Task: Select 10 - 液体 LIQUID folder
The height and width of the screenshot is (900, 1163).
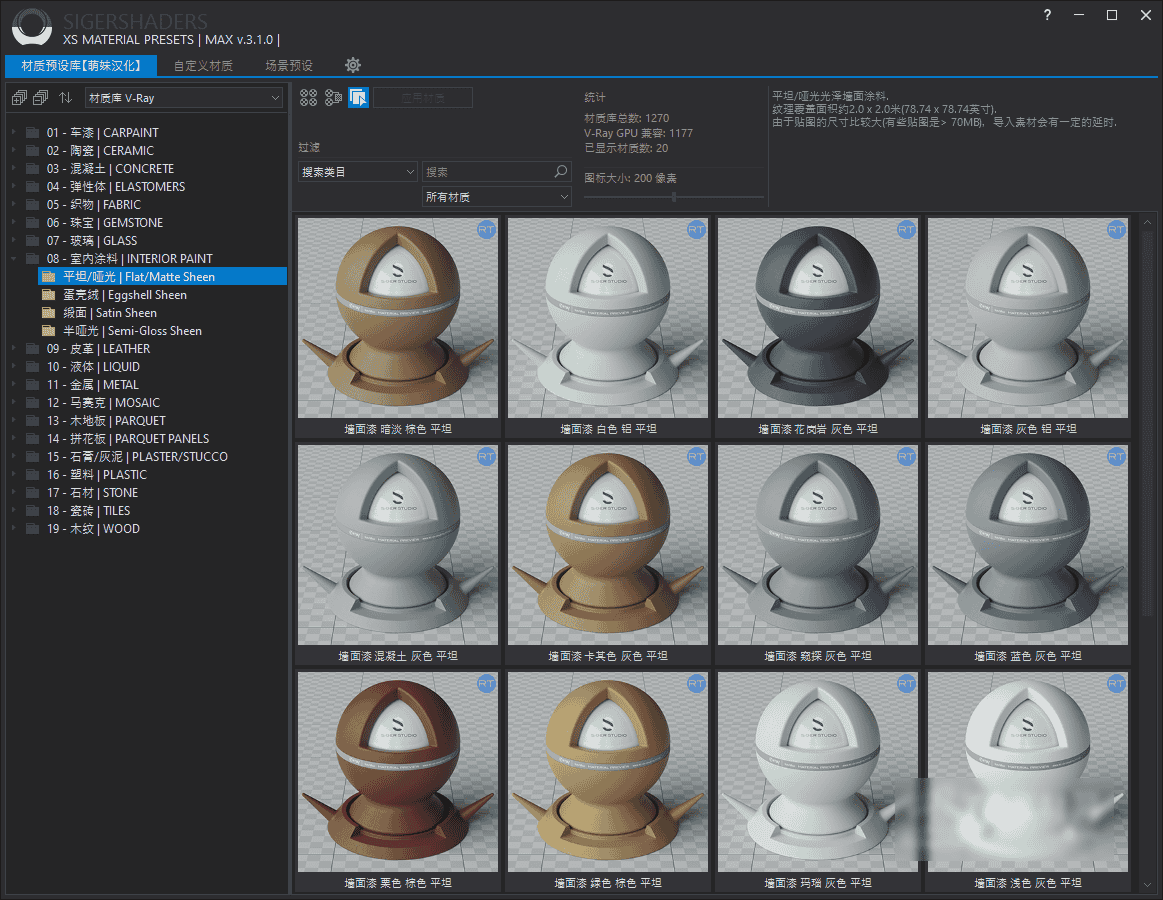Action: coord(93,367)
